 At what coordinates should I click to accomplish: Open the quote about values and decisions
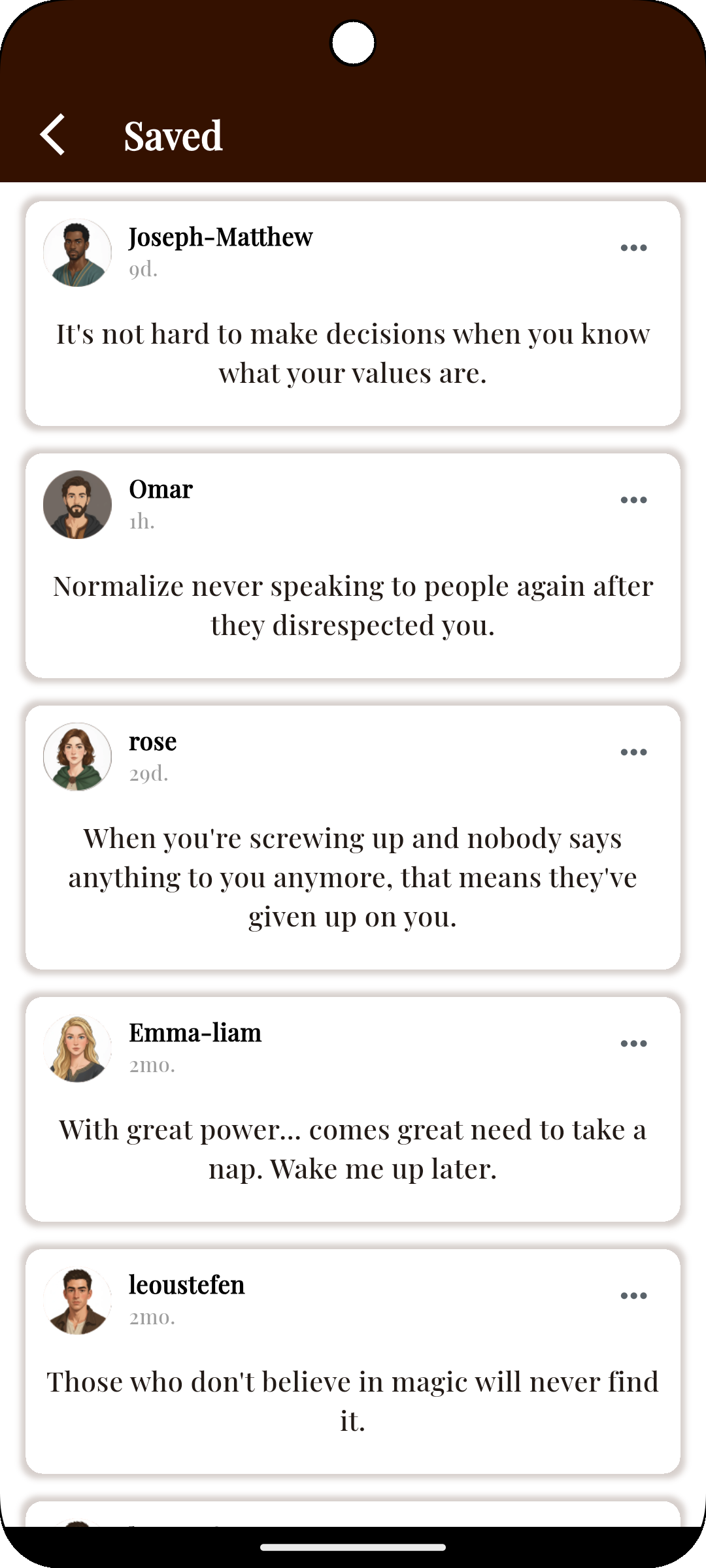point(353,353)
